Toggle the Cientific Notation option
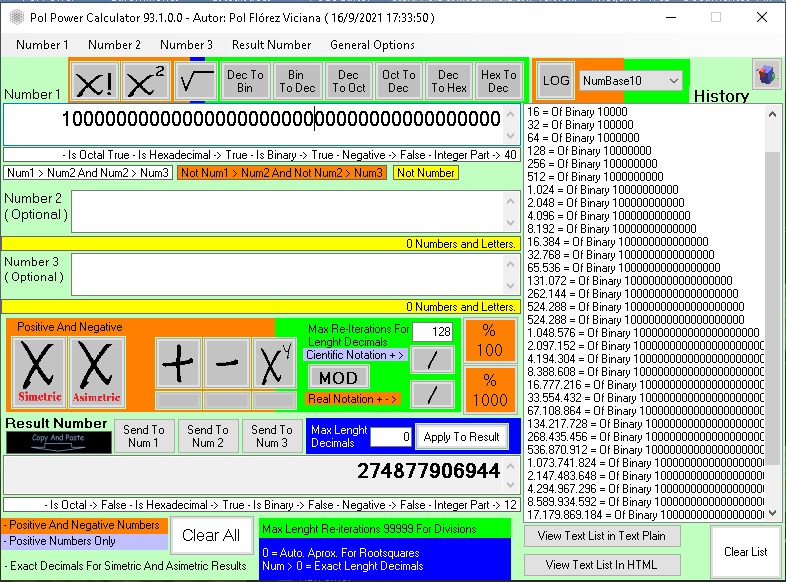The height and width of the screenshot is (582, 786). point(356,355)
